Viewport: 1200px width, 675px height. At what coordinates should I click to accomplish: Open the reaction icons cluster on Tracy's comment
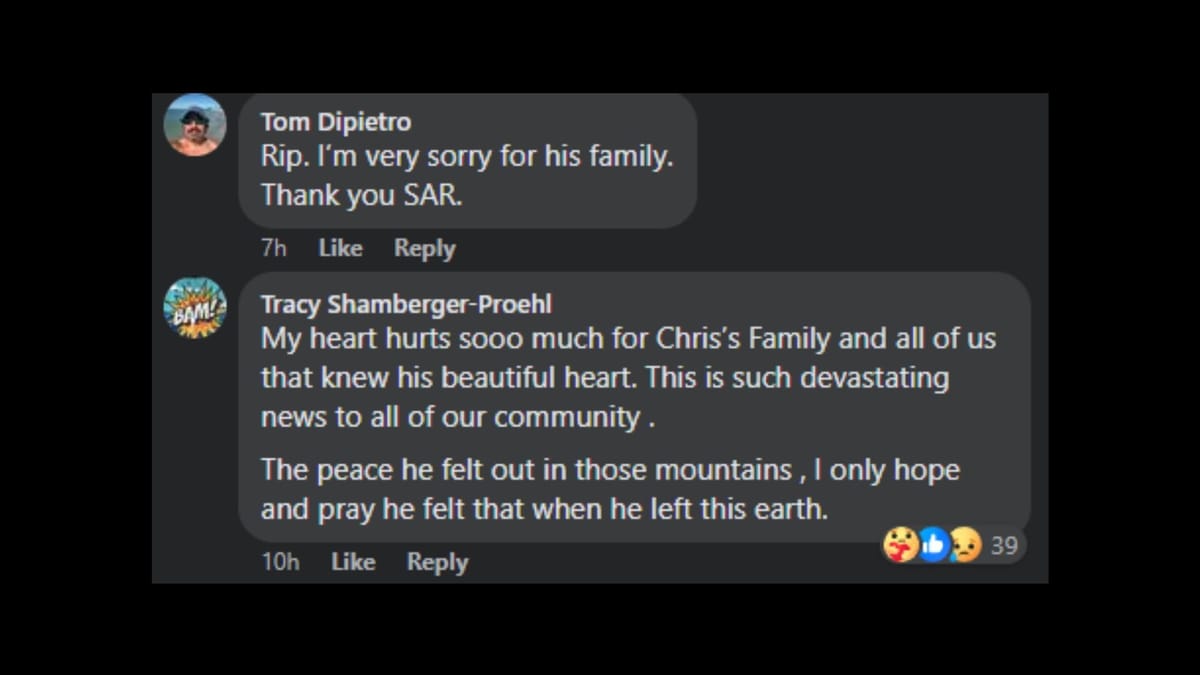[931, 545]
